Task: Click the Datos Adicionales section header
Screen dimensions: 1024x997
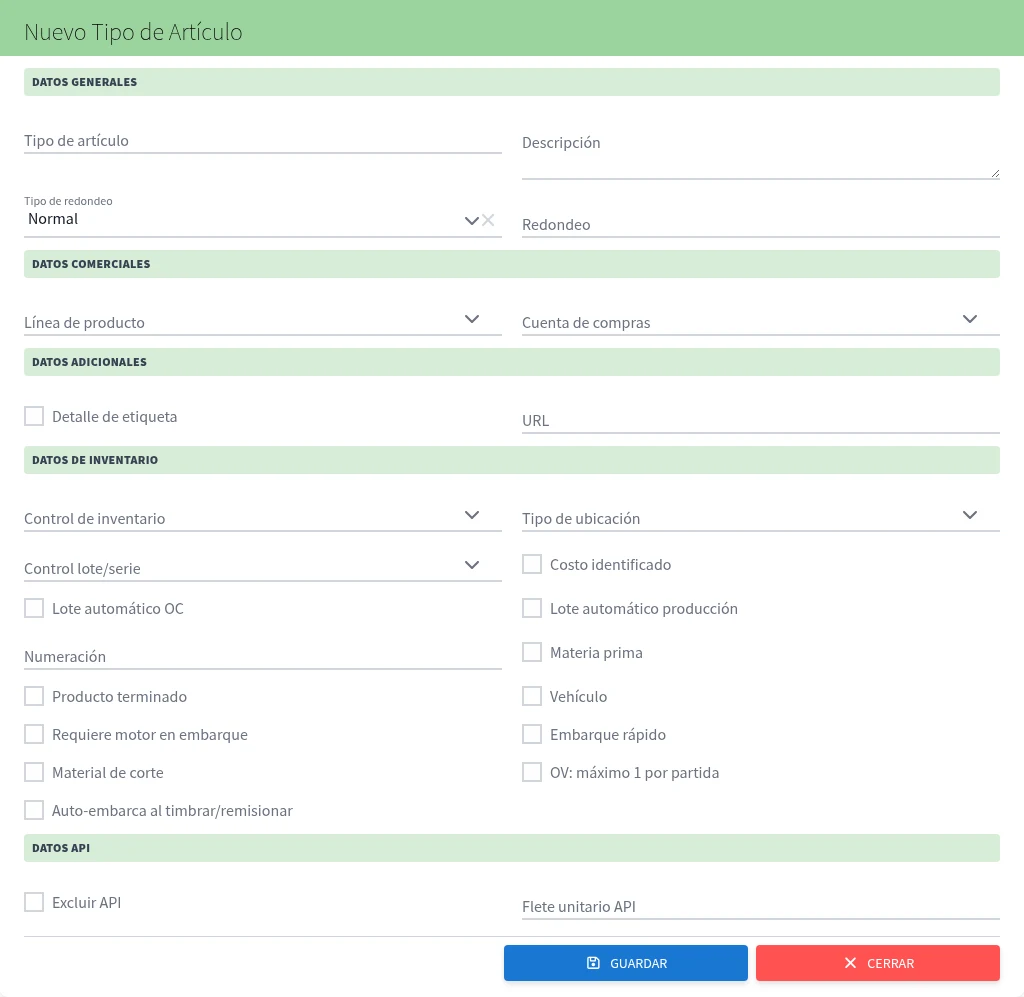Action: point(512,362)
